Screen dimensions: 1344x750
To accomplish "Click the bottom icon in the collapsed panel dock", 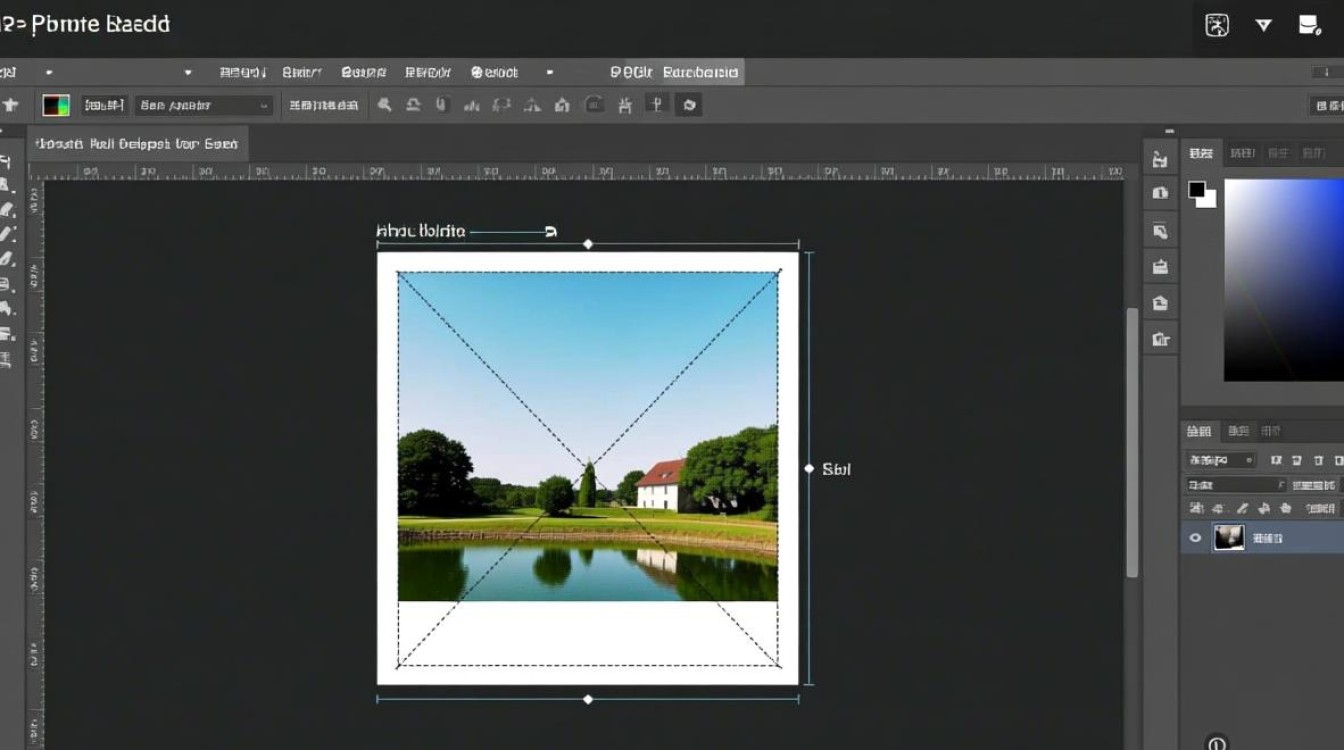I will tap(1160, 339).
